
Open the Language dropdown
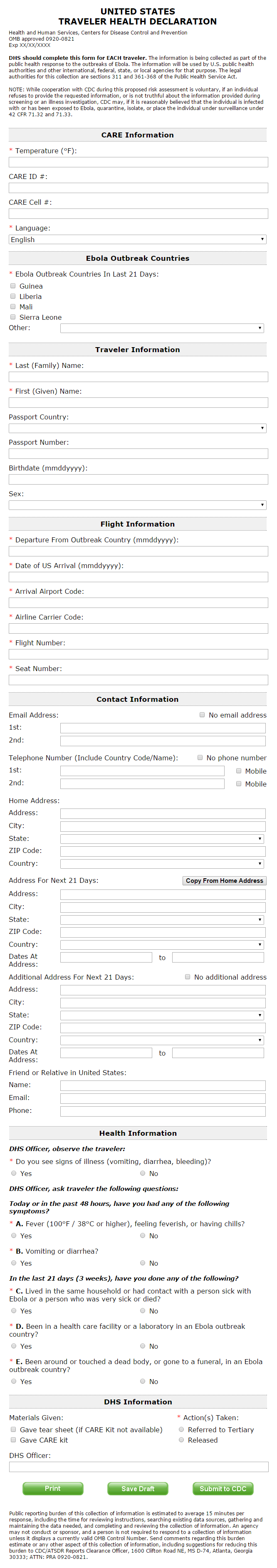tap(138, 239)
